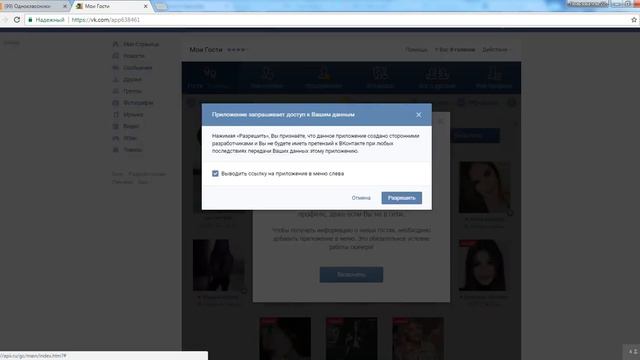Click the green secure lock icon in address bar
Viewport: 640px width, 360px height.
coord(30,20)
